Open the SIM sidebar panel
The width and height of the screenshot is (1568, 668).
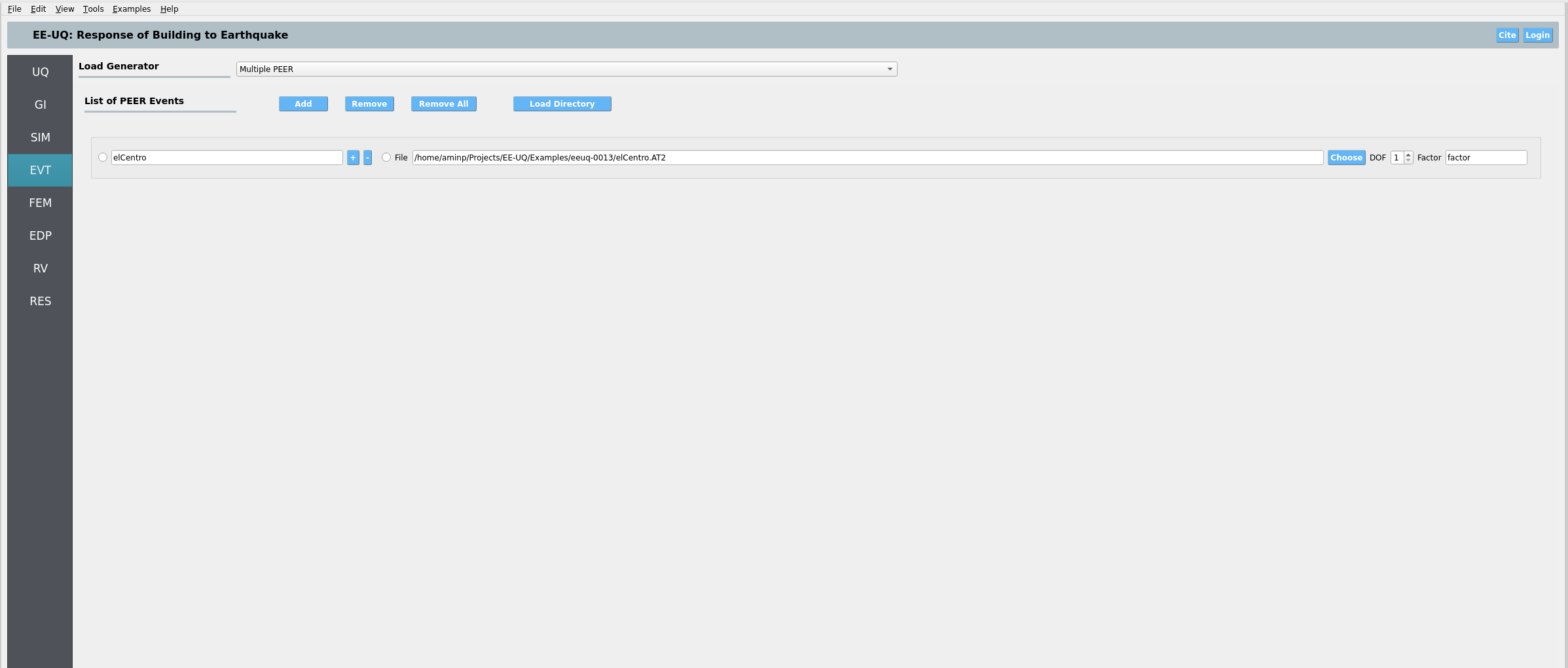(40, 138)
